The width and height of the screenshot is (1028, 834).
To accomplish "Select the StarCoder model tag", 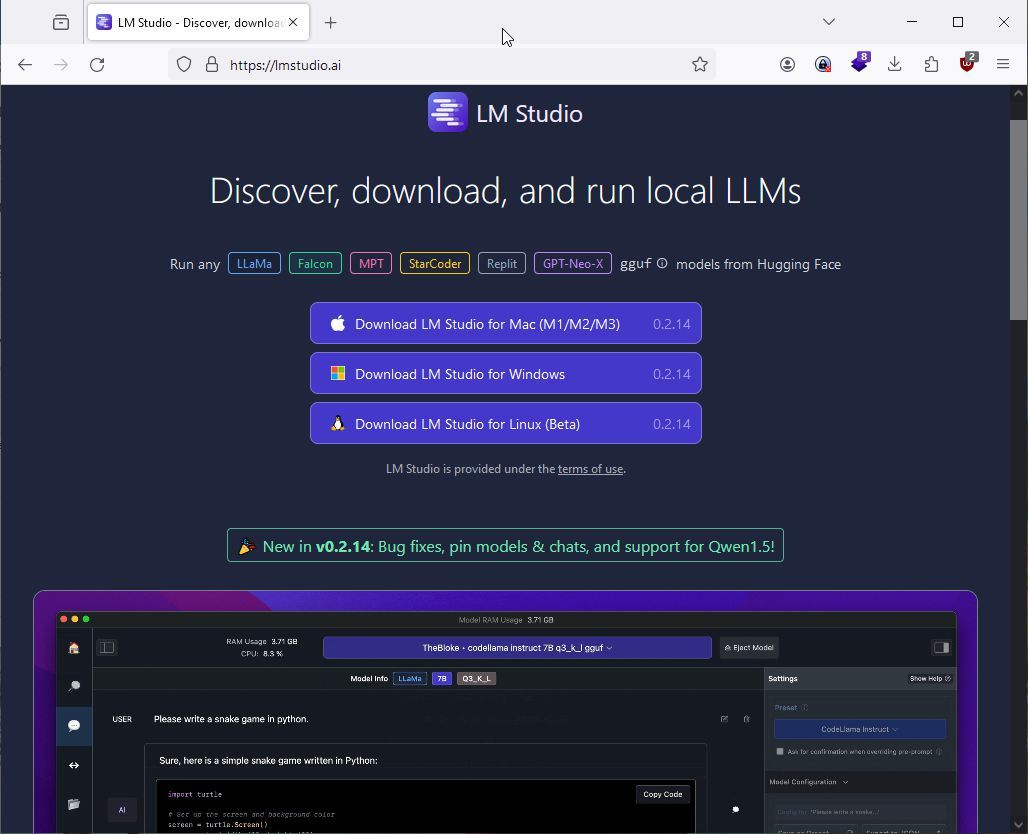I will (435, 263).
